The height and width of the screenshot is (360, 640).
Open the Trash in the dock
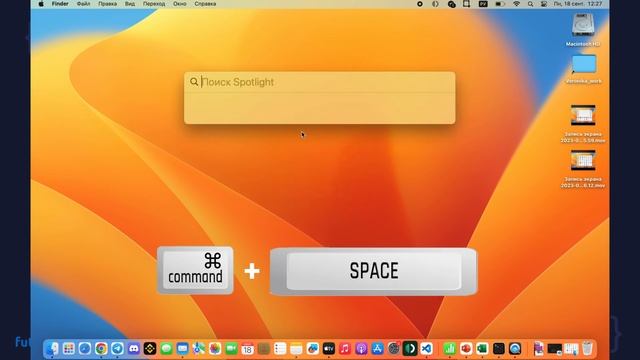[x=587, y=348]
